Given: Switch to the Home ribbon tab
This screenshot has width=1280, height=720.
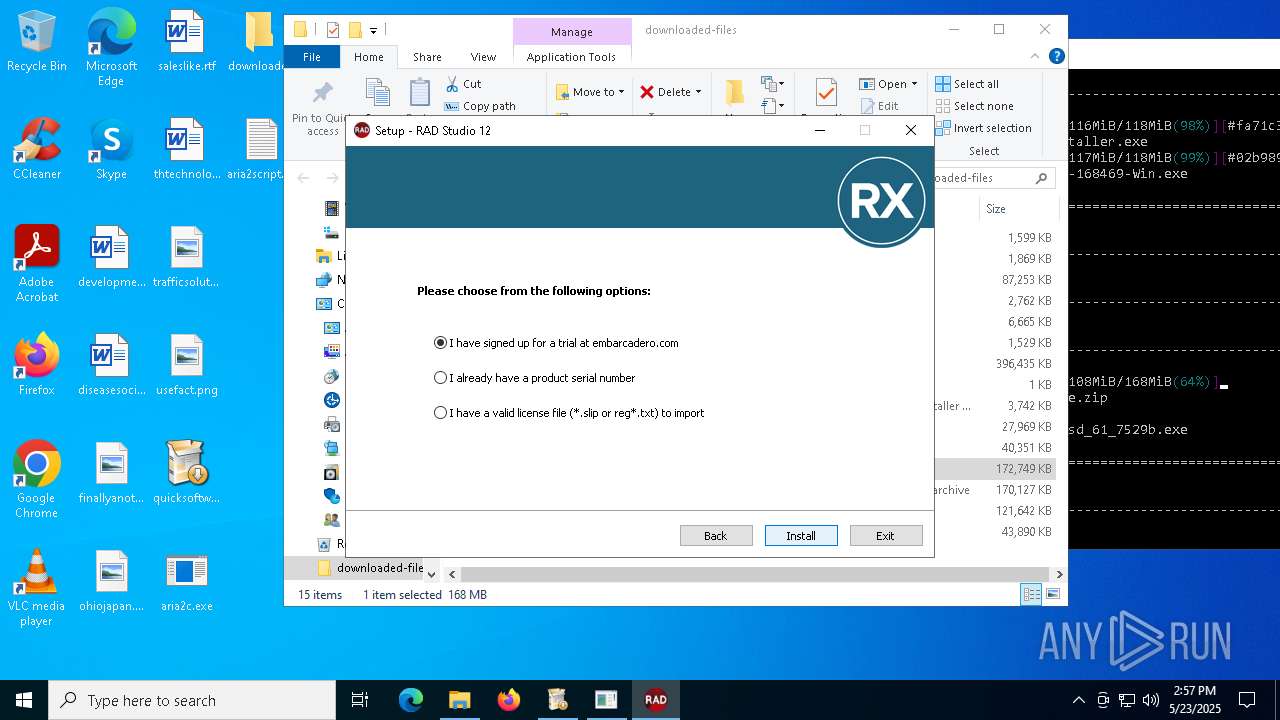Looking at the screenshot, I should pos(368,57).
